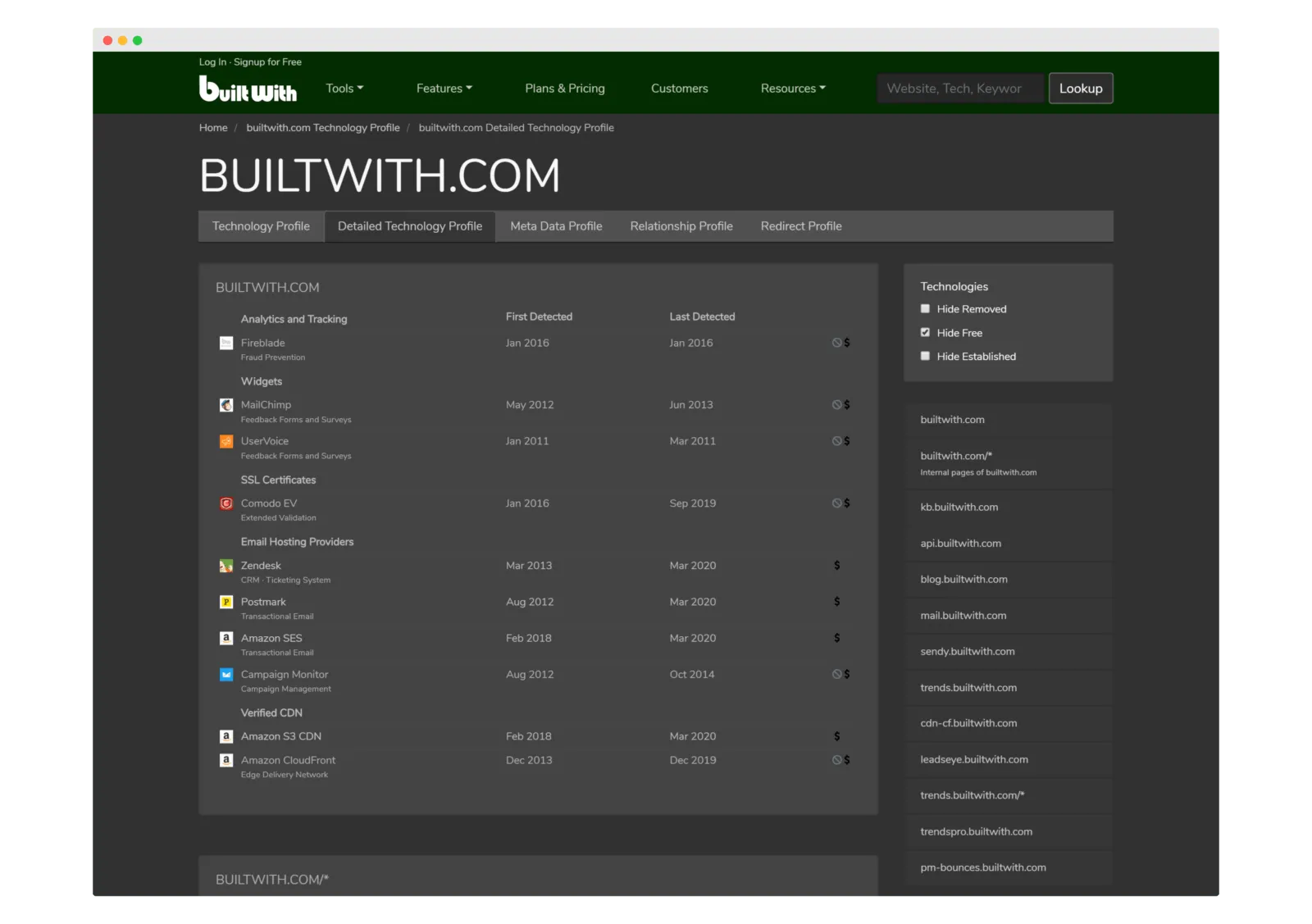Open the Relationship Profile tab
The height and width of the screenshot is (924, 1312).
click(681, 226)
